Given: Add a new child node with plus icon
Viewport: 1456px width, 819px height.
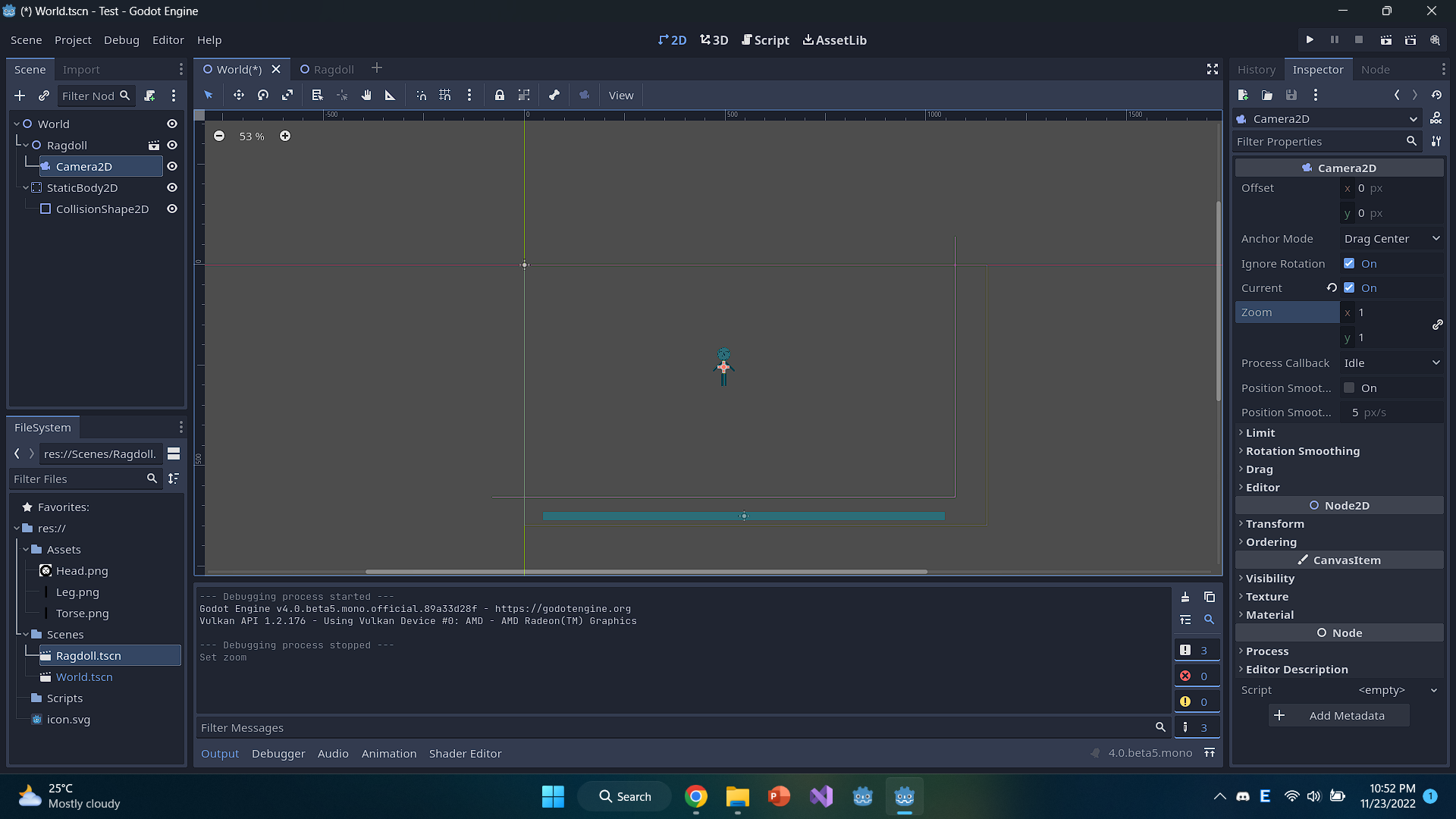Looking at the screenshot, I should coord(20,96).
